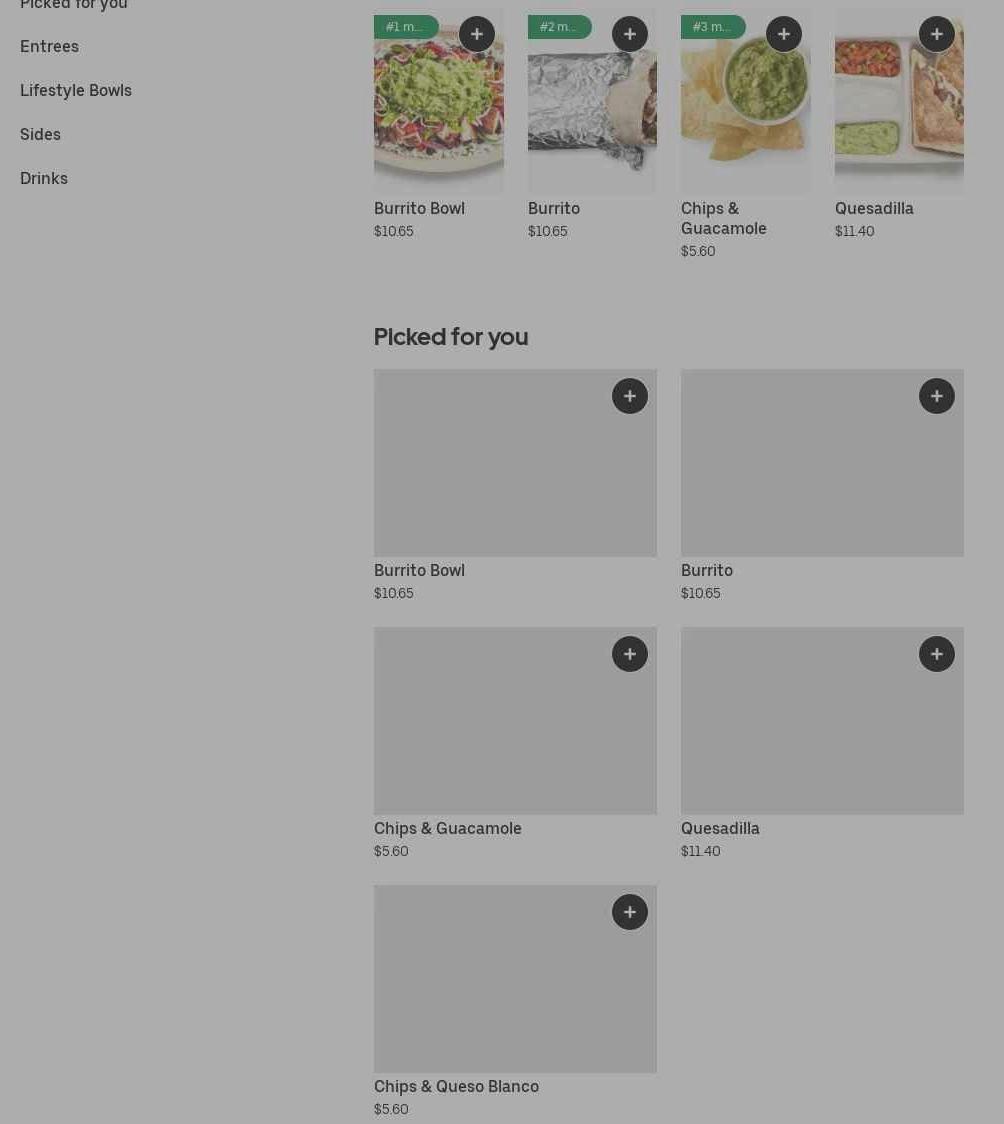The width and height of the screenshot is (1004, 1124).
Task: Add Picked for you Burrito Bowl plus icon
Action: tap(630, 396)
